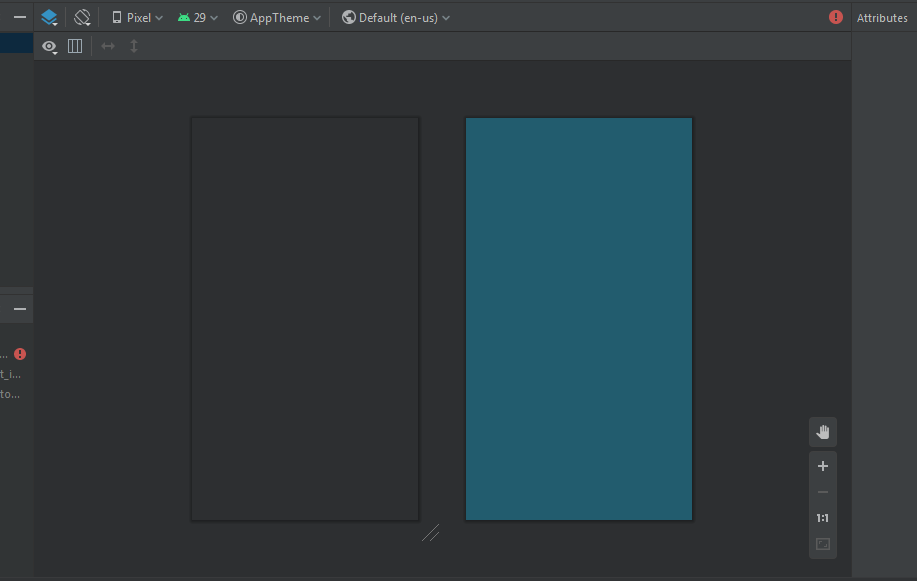This screenshot has width=917, height=581.
Task: Click the vertical expand arrow icon
Action: pyautogui.click(x=134, y=46)
